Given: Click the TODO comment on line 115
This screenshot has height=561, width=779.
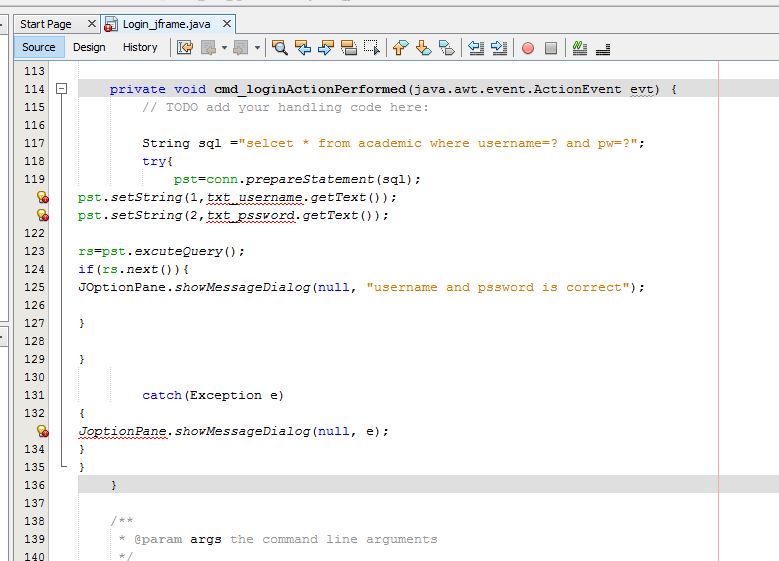Looking at the screenshot, I should click(285, 107).
